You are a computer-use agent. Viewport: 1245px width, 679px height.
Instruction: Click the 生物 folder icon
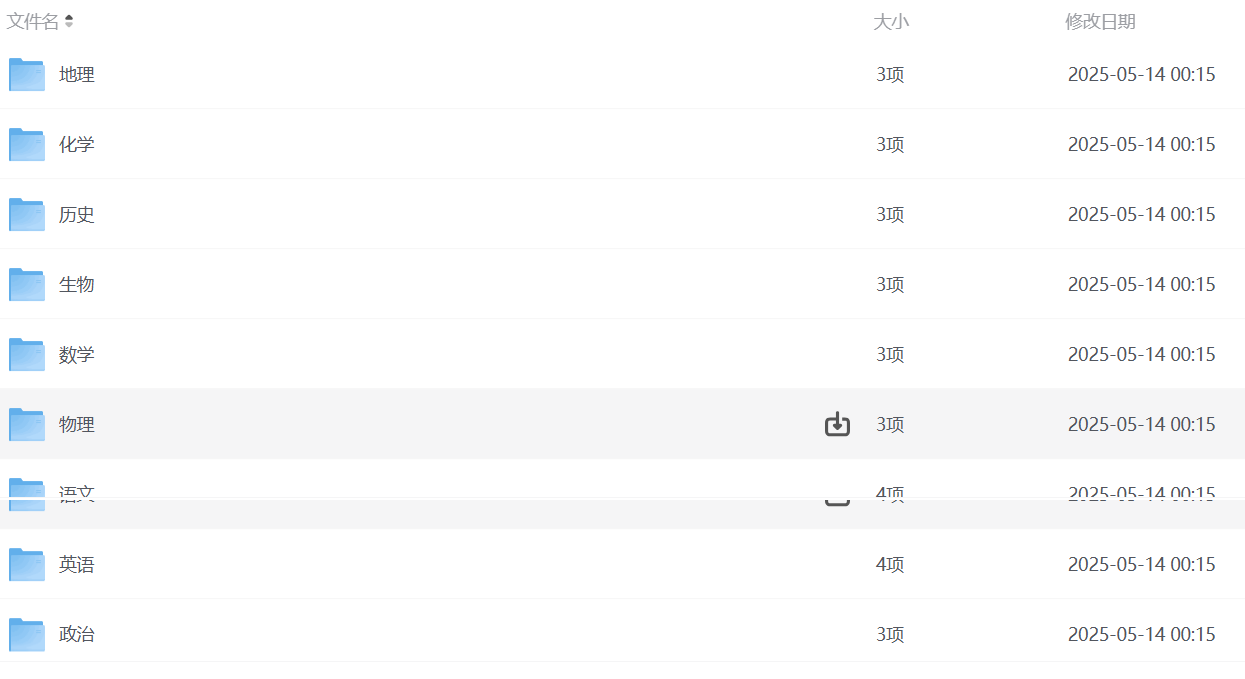click(27, 285)
